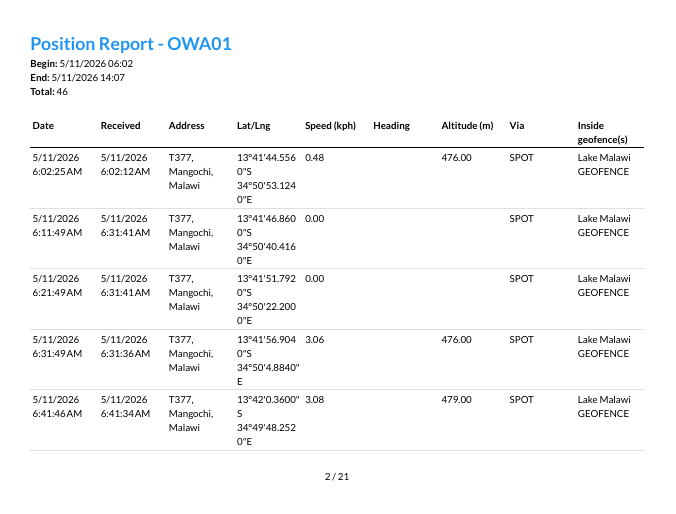Select the received cell 6:02:12 AM
The height and width of the screenshot is (514, 676).
pyautogui.click(x=125, y=164)
